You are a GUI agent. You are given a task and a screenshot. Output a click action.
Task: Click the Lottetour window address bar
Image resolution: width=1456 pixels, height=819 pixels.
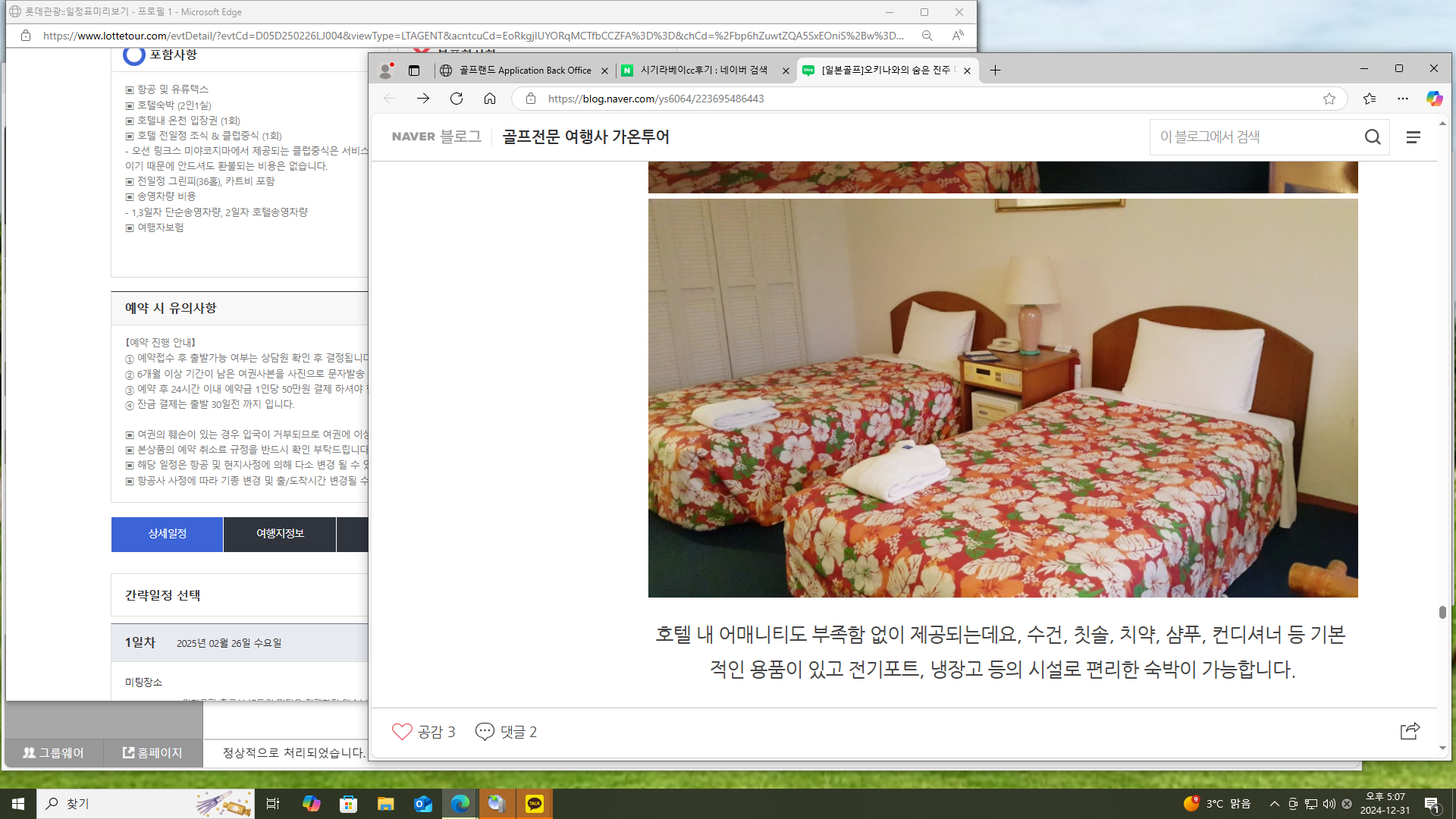473,36
